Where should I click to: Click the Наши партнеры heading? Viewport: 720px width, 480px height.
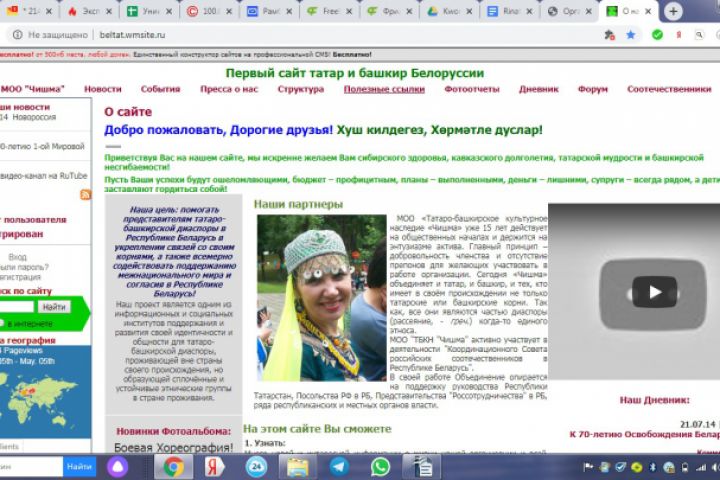(x=298, y=204)
